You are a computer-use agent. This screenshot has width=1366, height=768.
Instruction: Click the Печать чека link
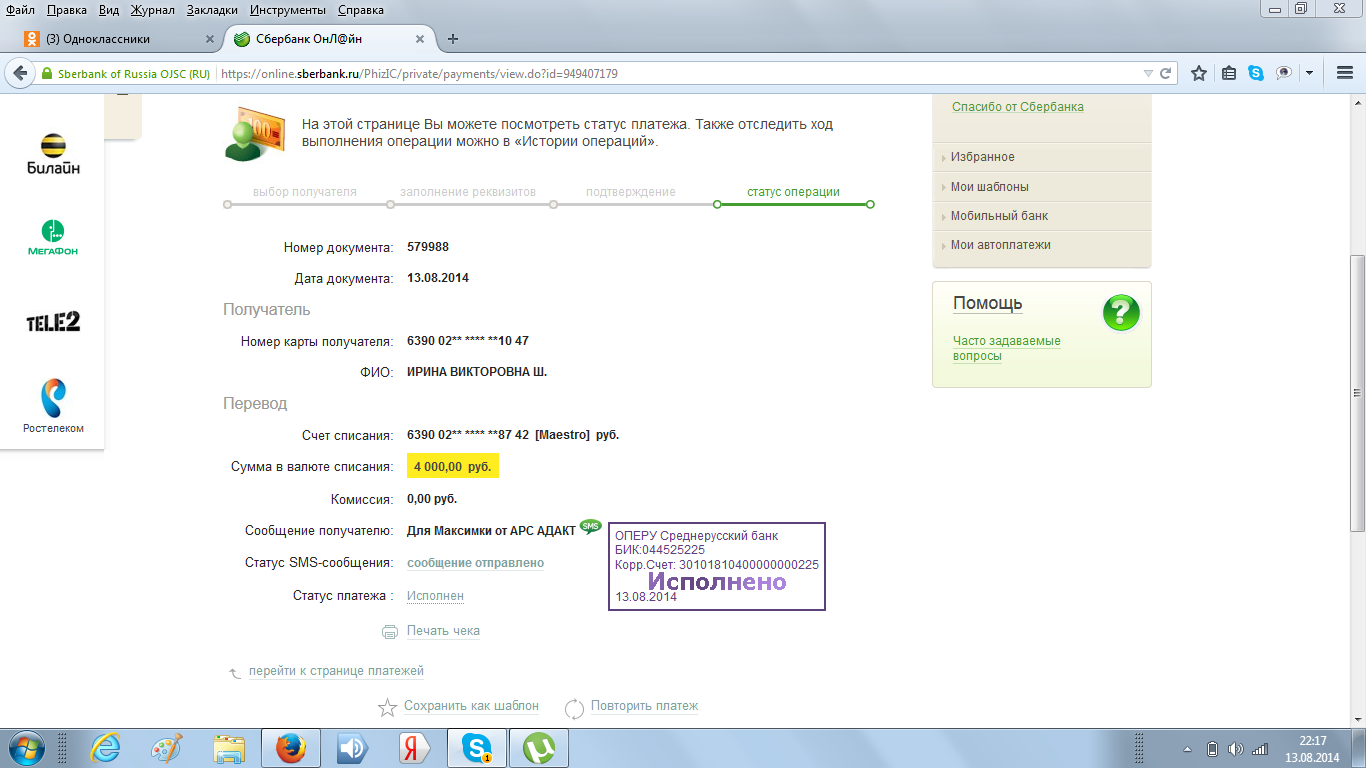(443, 631)
